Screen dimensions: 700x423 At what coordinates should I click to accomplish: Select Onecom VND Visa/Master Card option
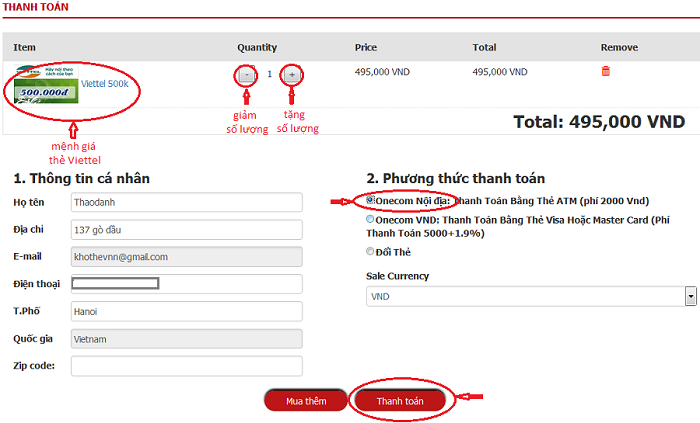tap(371, 219)
